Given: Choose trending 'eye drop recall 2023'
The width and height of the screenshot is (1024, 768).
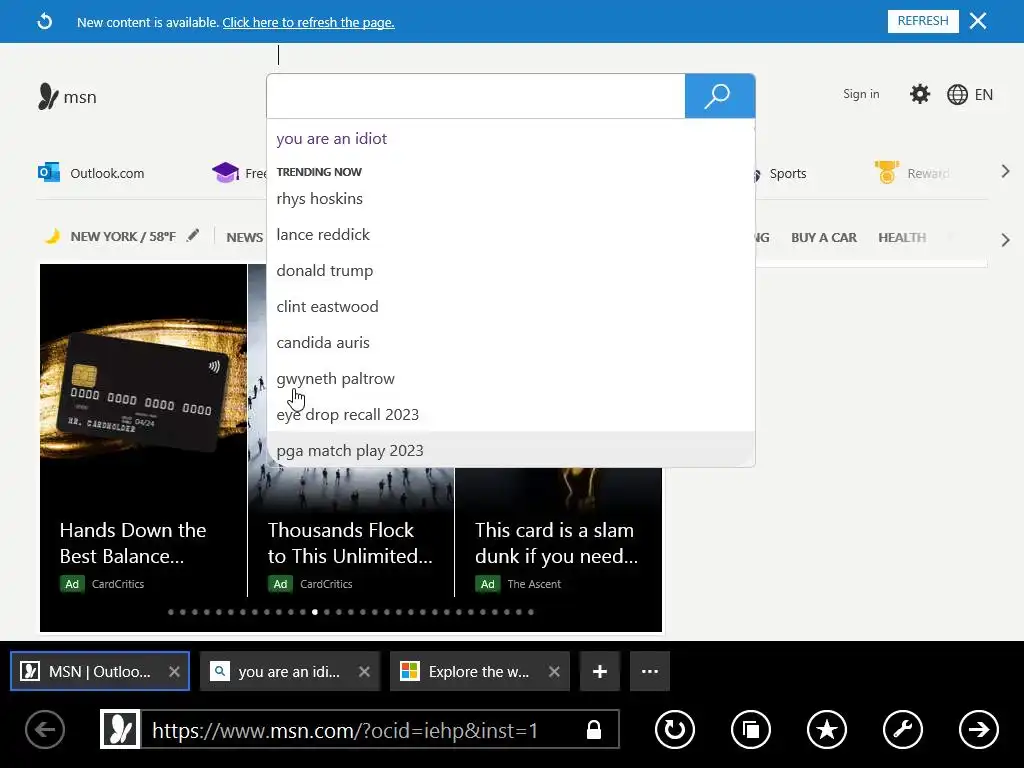Looking at the screenshot, I should (511, 415).
